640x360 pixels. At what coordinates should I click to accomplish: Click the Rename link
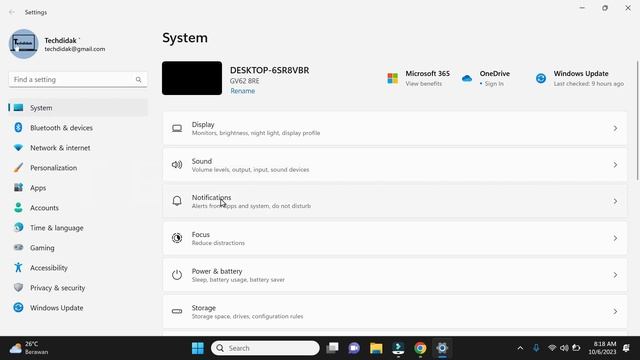(x=242, y=91)
